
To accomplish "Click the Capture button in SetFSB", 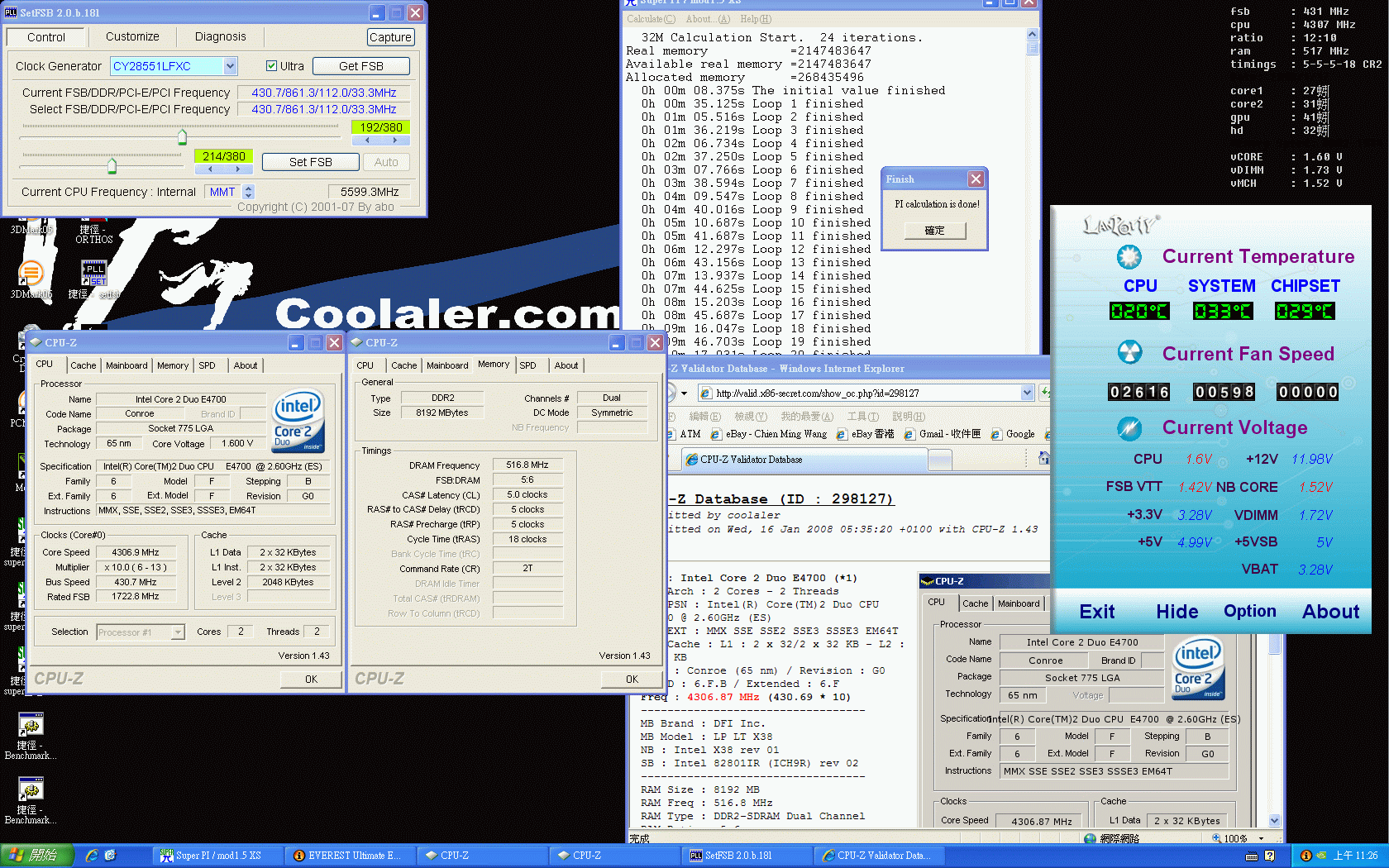I will pyautogui.click(x=390, y=37).
